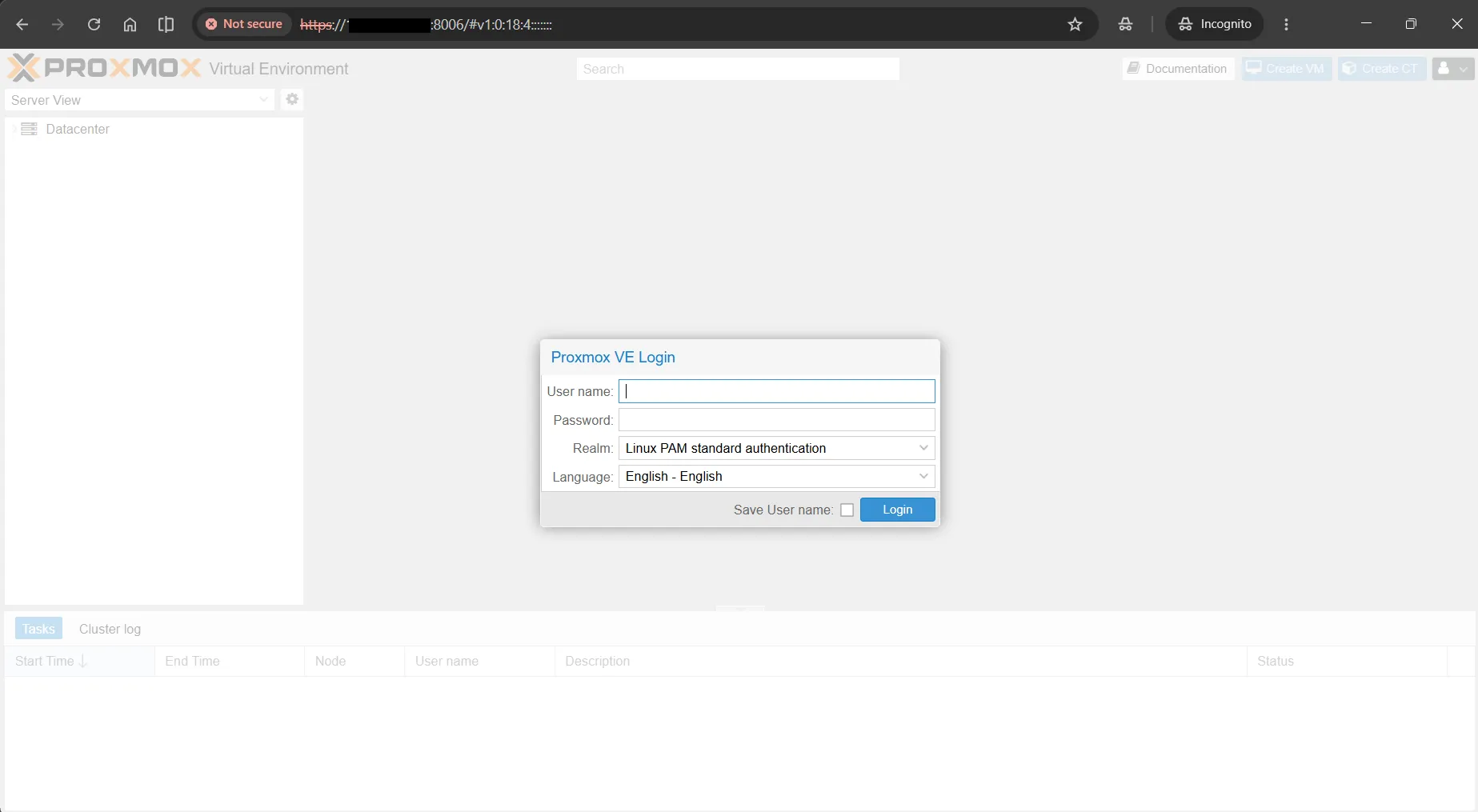Open the browser extensions icon
This screenshot has height=812, width=1478.
coord(1125,24)
